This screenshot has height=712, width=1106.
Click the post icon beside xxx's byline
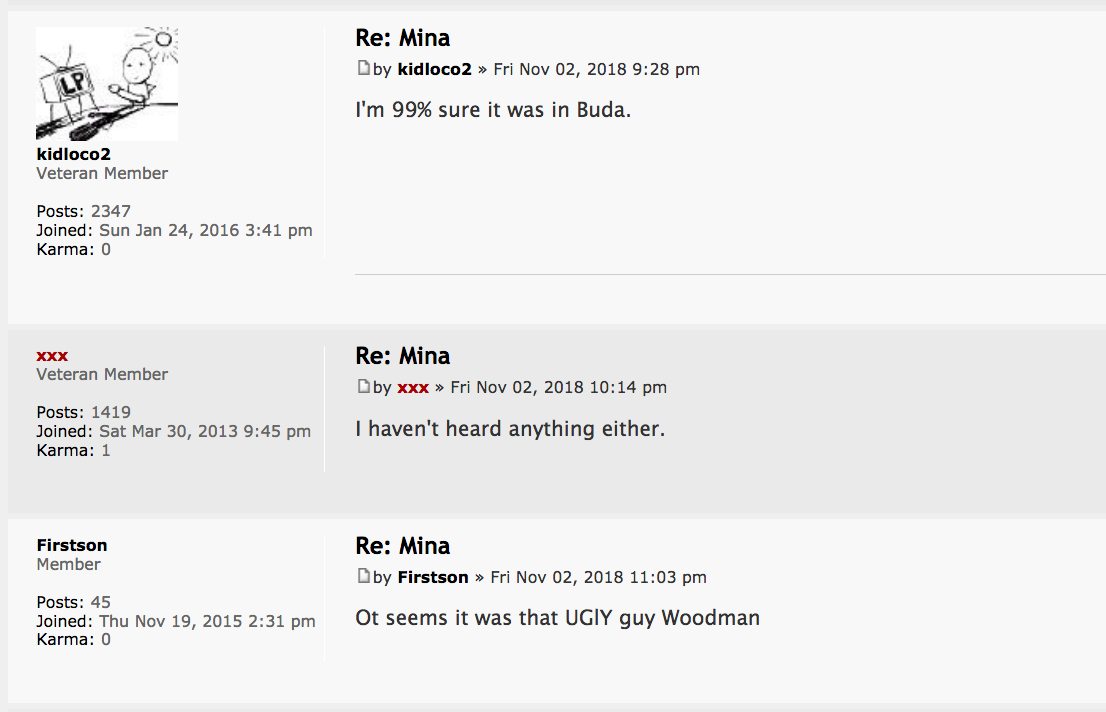point(363,387)
